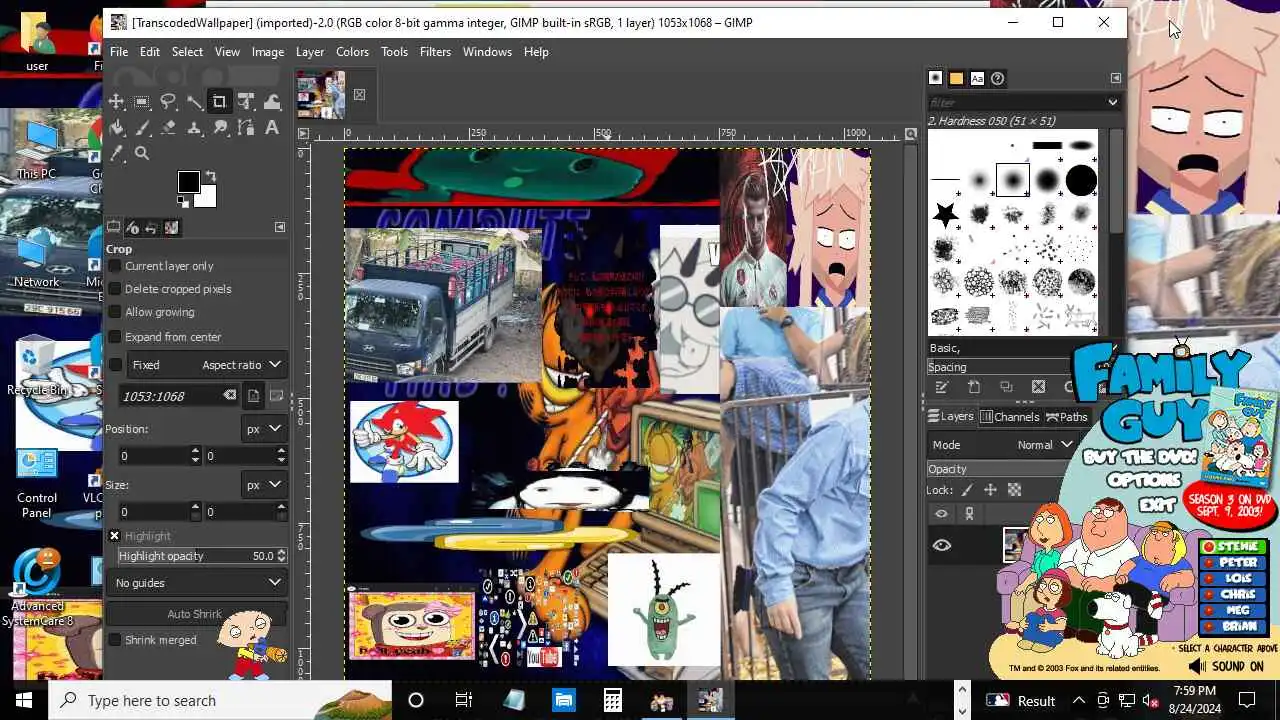
Task: Toggle Lock alpha channel icon
Action: pyautogui.click(x=1014, y=490)
